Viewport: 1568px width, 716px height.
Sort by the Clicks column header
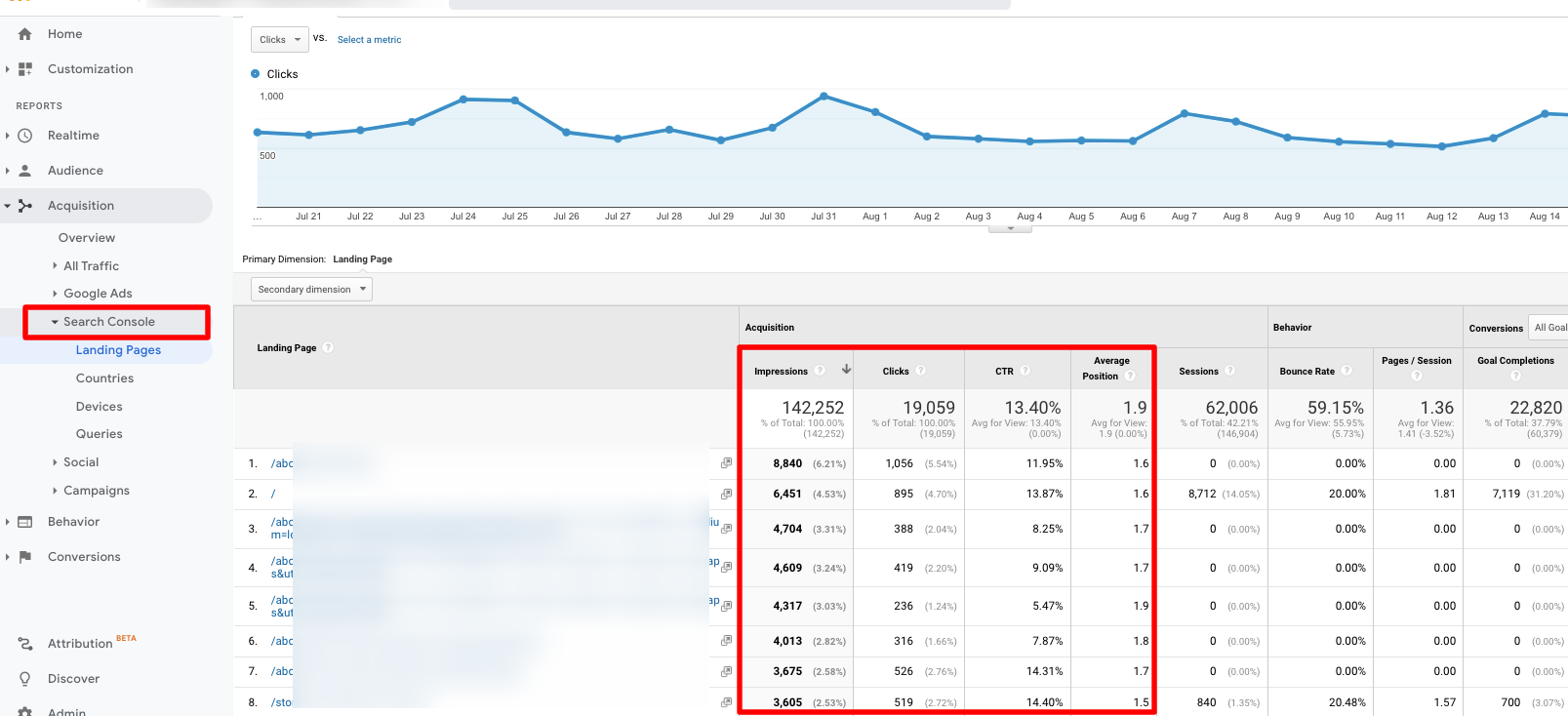click(x=896, y=372)
